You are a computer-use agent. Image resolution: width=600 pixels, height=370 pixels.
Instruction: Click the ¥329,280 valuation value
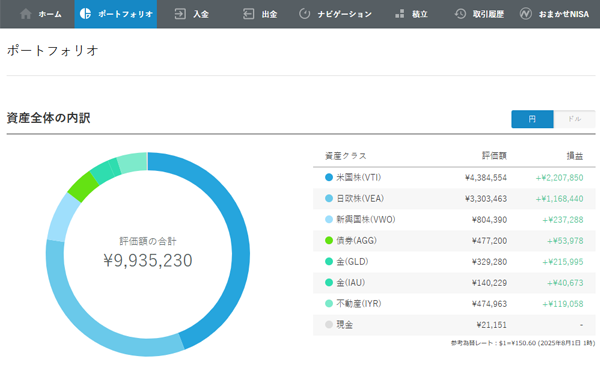tap(489, 262)
